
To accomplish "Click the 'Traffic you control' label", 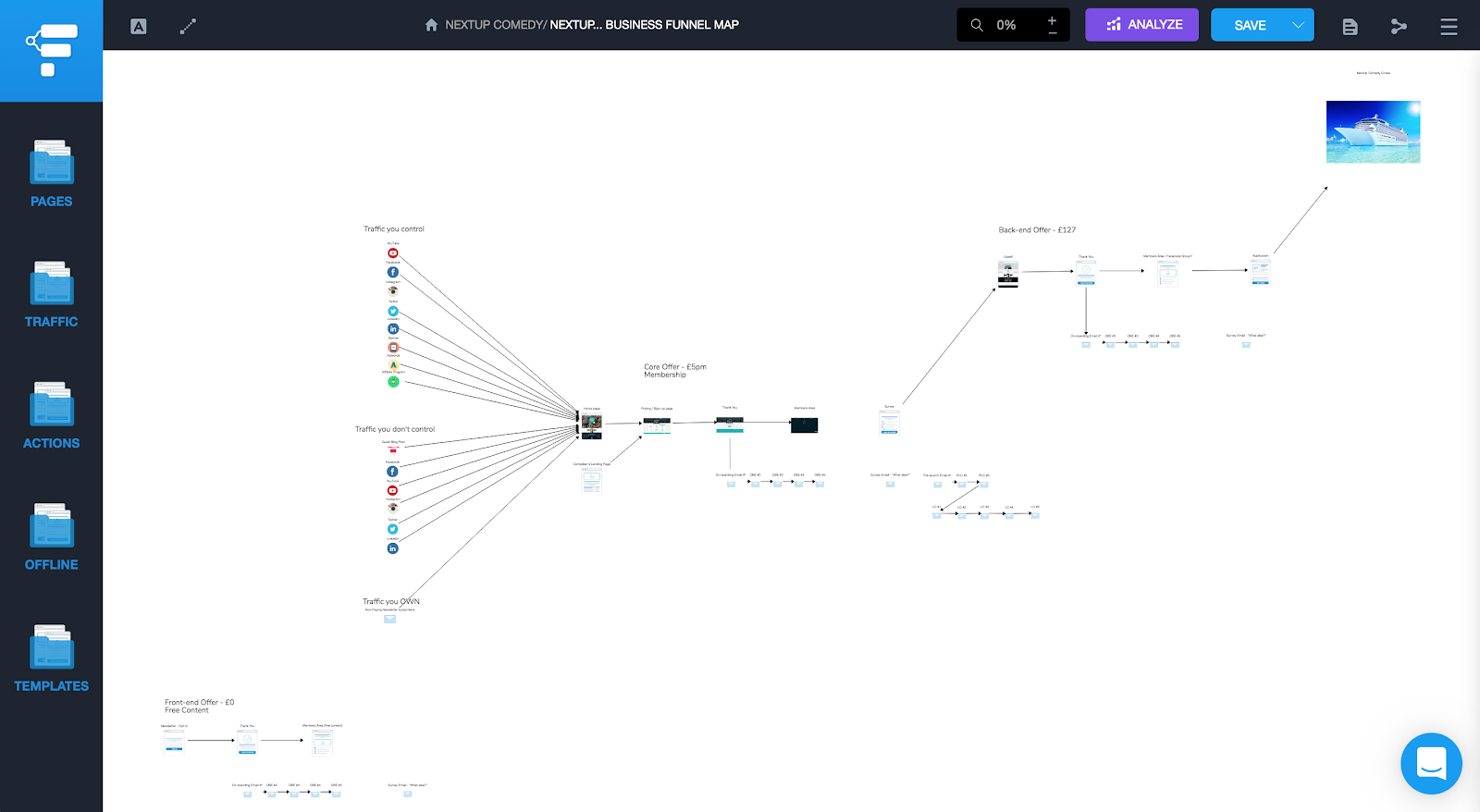I will point(394,229).
